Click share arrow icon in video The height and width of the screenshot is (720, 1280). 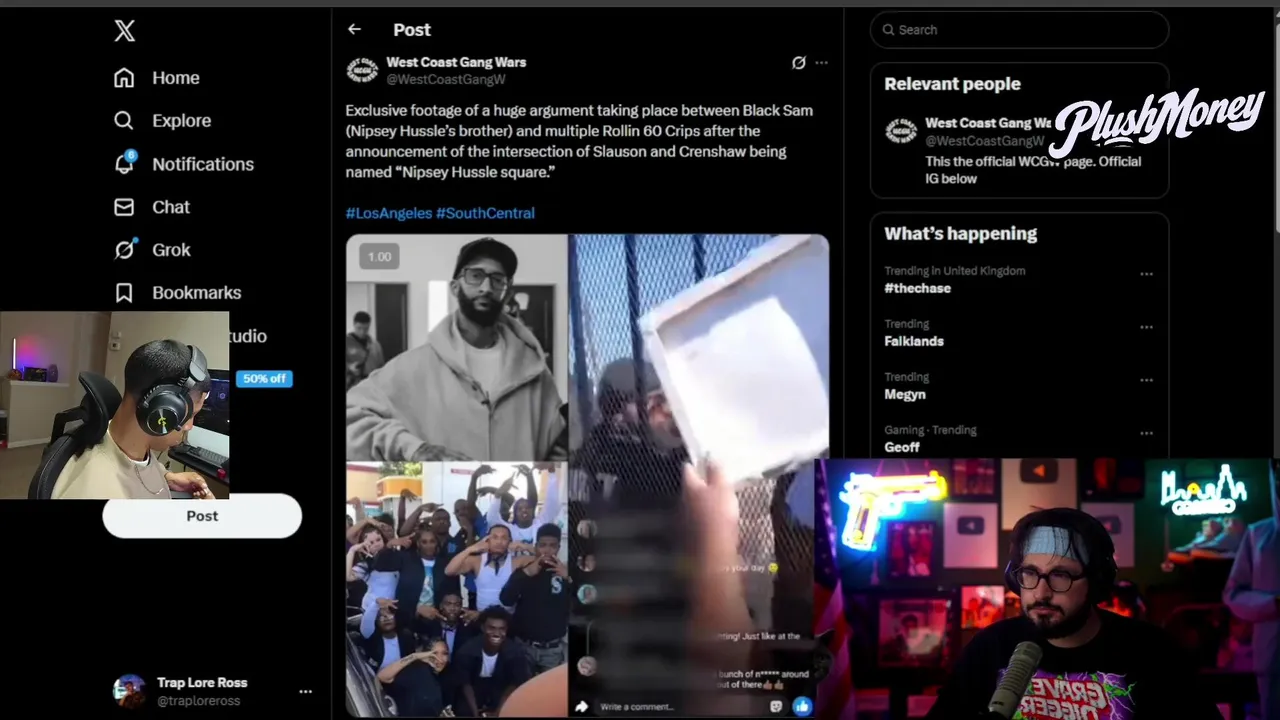pyautogui.click(x=581, y=707)
